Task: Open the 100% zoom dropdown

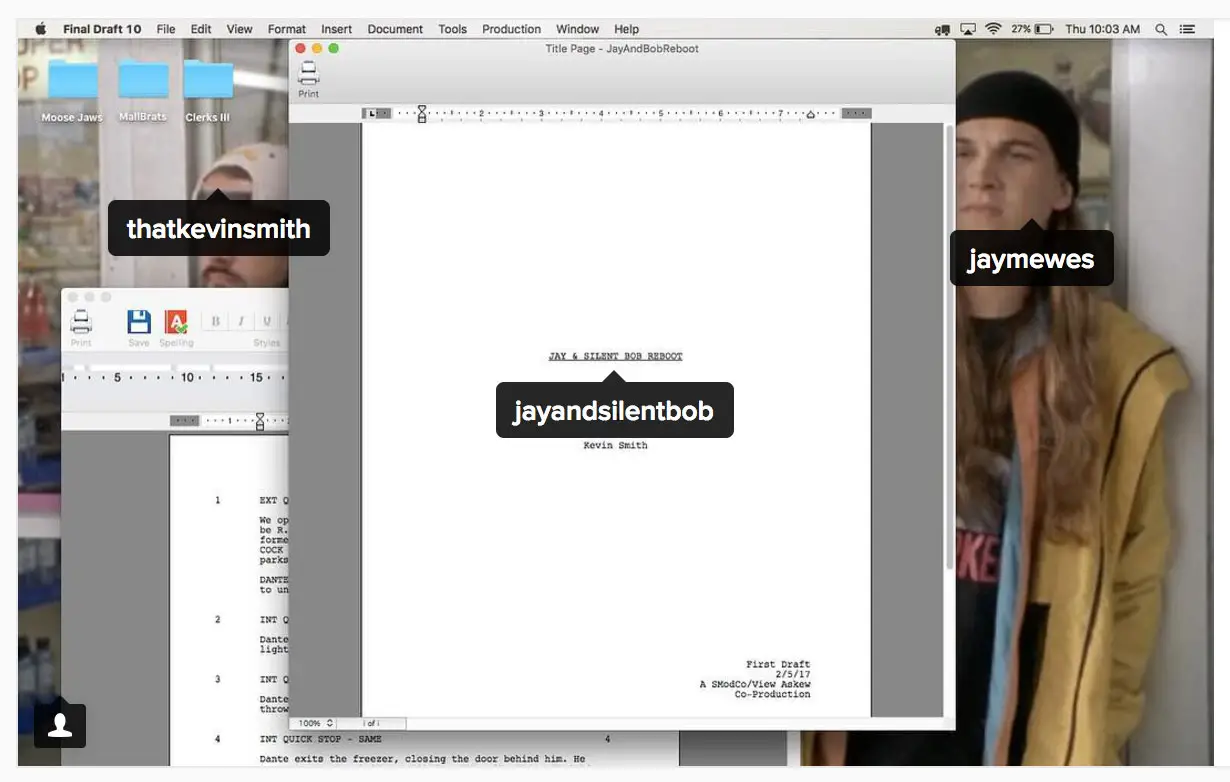Action: [315, 723]
